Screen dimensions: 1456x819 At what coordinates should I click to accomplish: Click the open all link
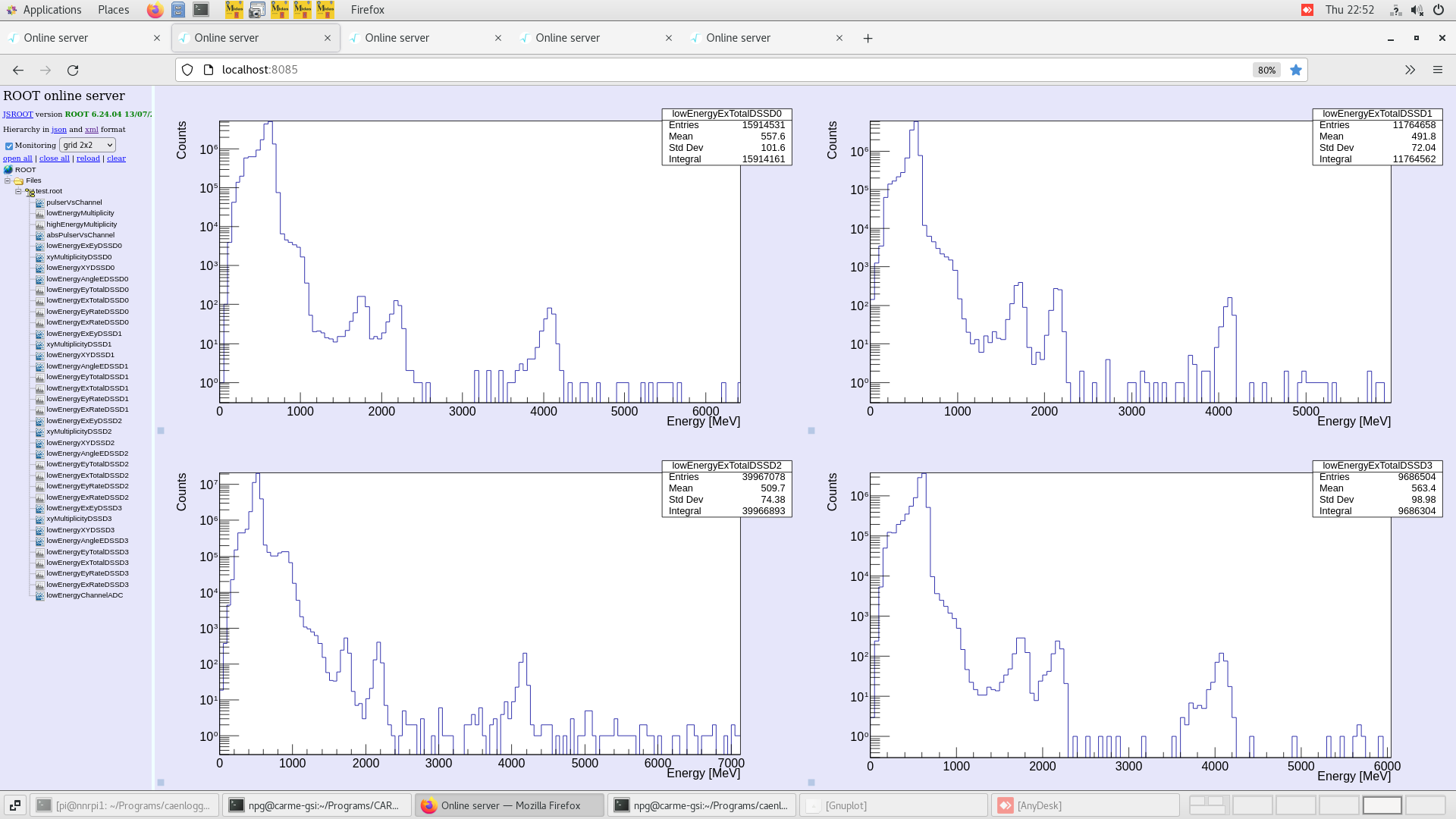pyautogui.click(x=17, y=158)
